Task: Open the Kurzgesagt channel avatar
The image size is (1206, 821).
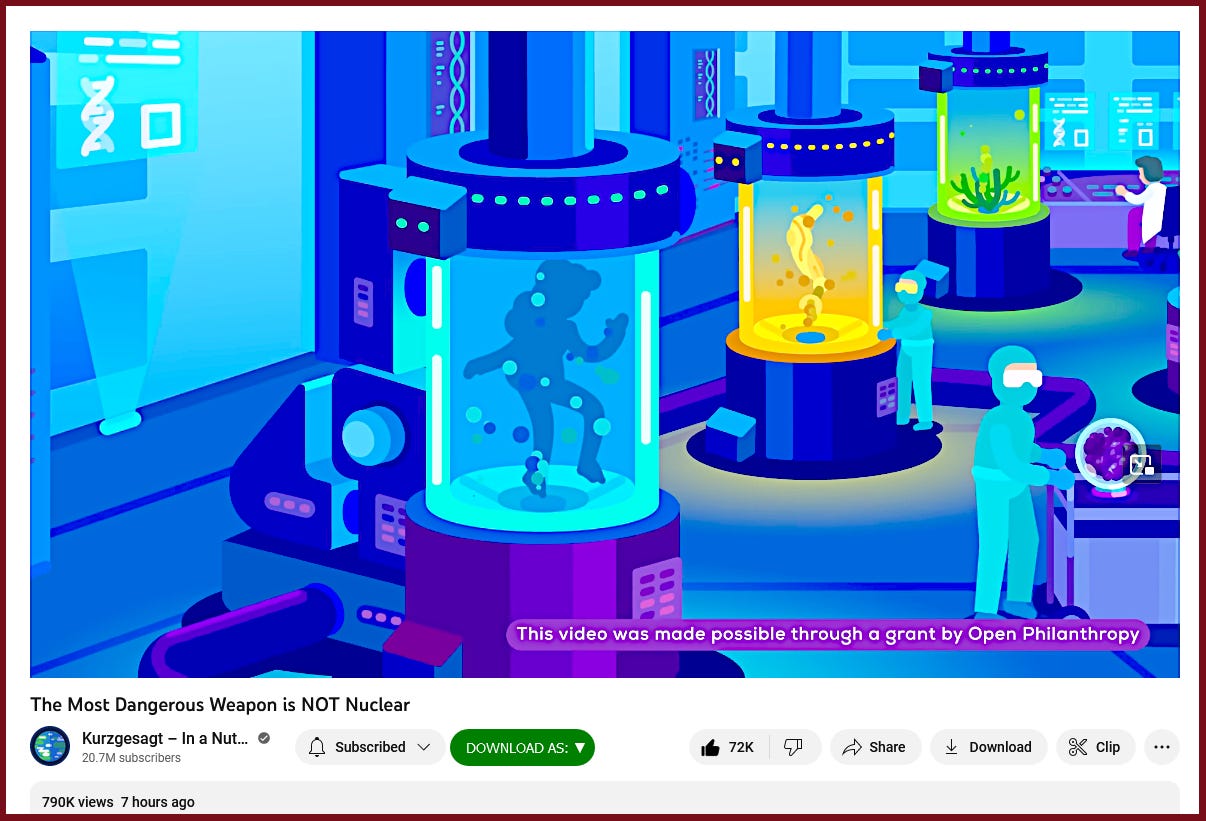Action: (50, 746)
